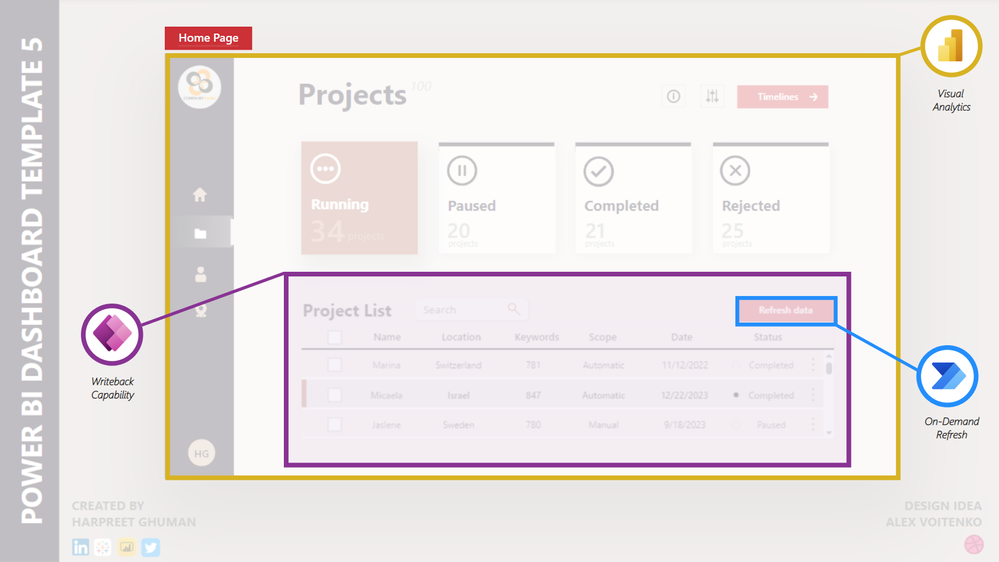The height and width of the screenshot is (562, 999).
Task: Click the Sweden location cell
Action: [458, 424]
